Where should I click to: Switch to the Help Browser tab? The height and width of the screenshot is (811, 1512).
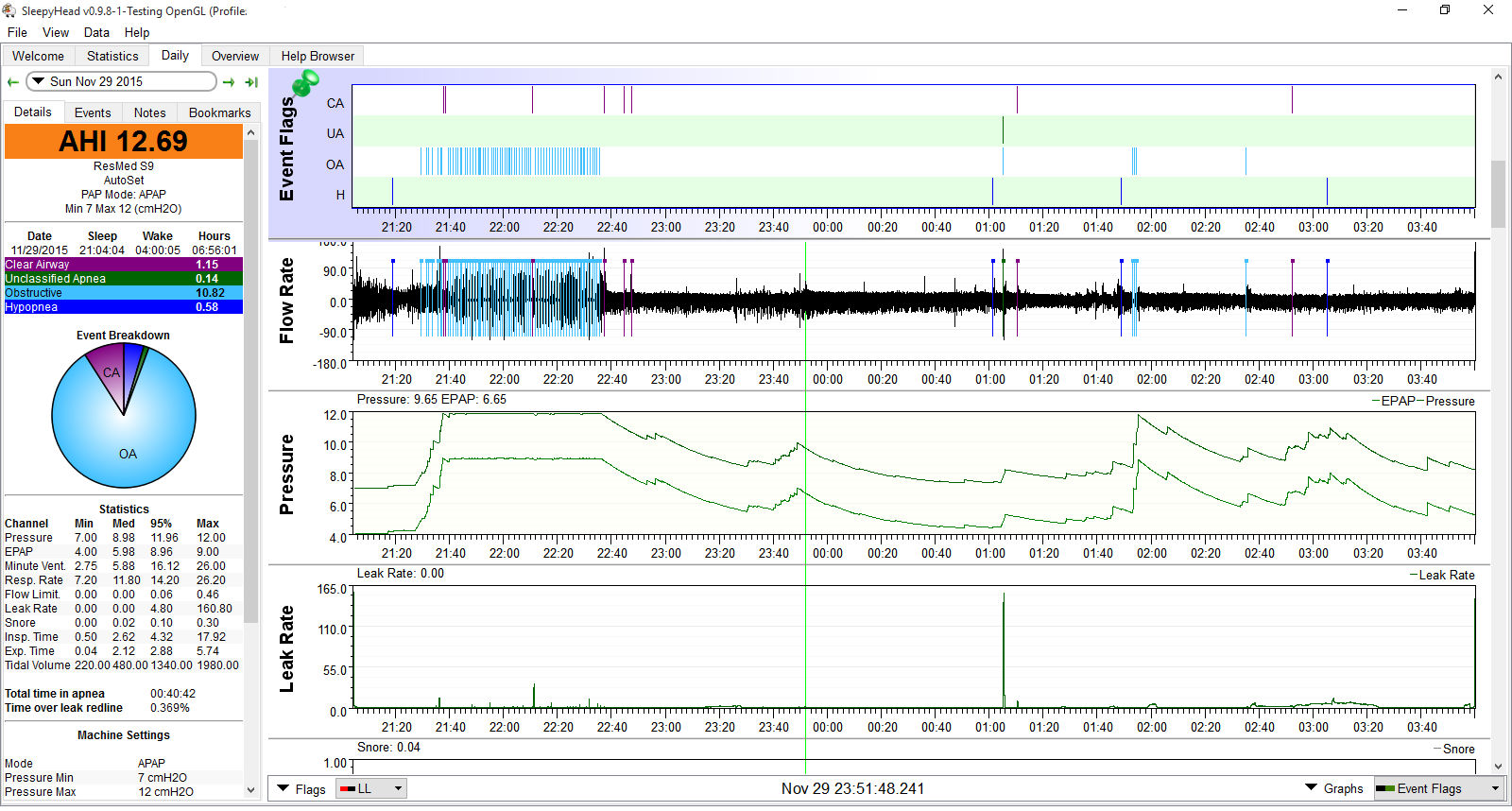(x=318, y=56)
